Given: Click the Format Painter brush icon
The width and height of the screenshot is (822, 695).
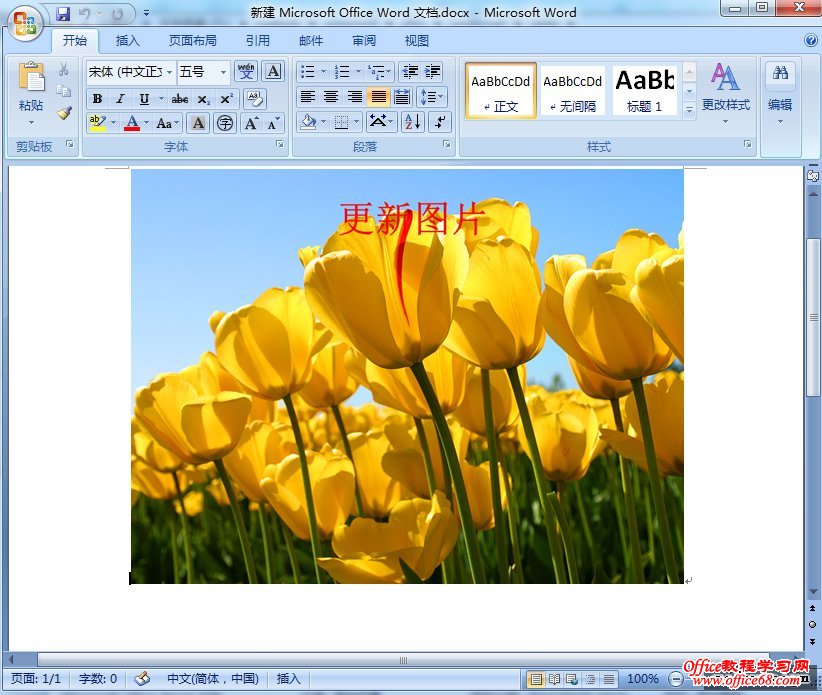Looking at the screenshot, I should pyautogui.click(x=64, y=113).
